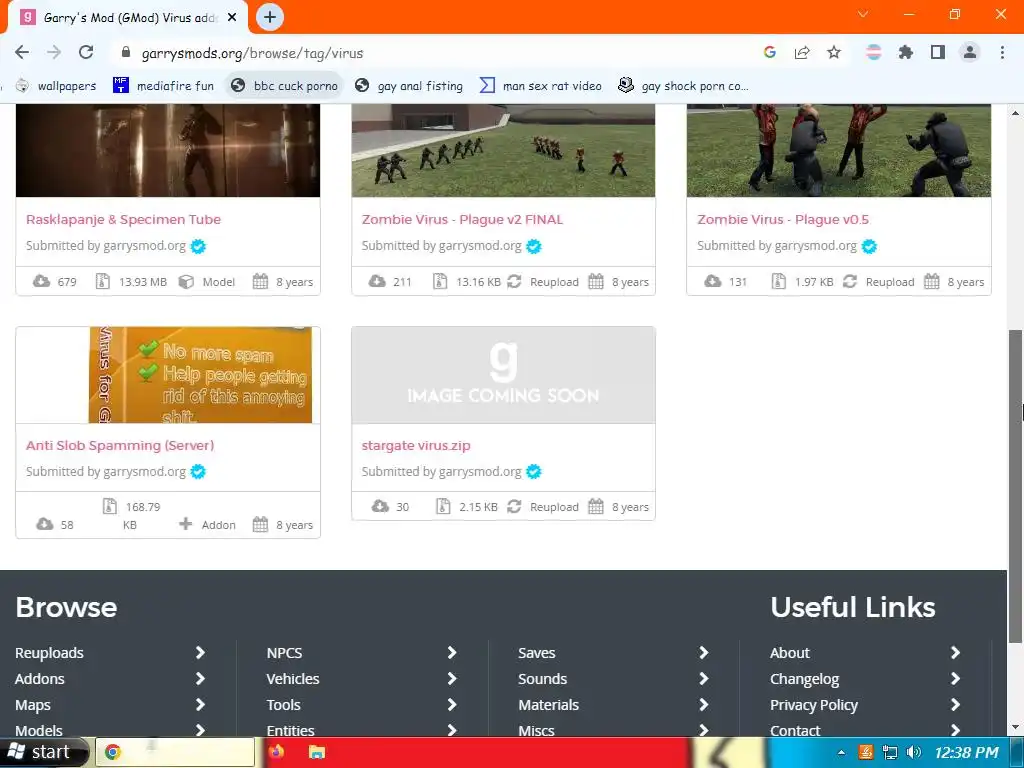Screen dimensions: 1024x768
Task: Close the Garry's Mod Virus tab
Action: click(232, 18)
